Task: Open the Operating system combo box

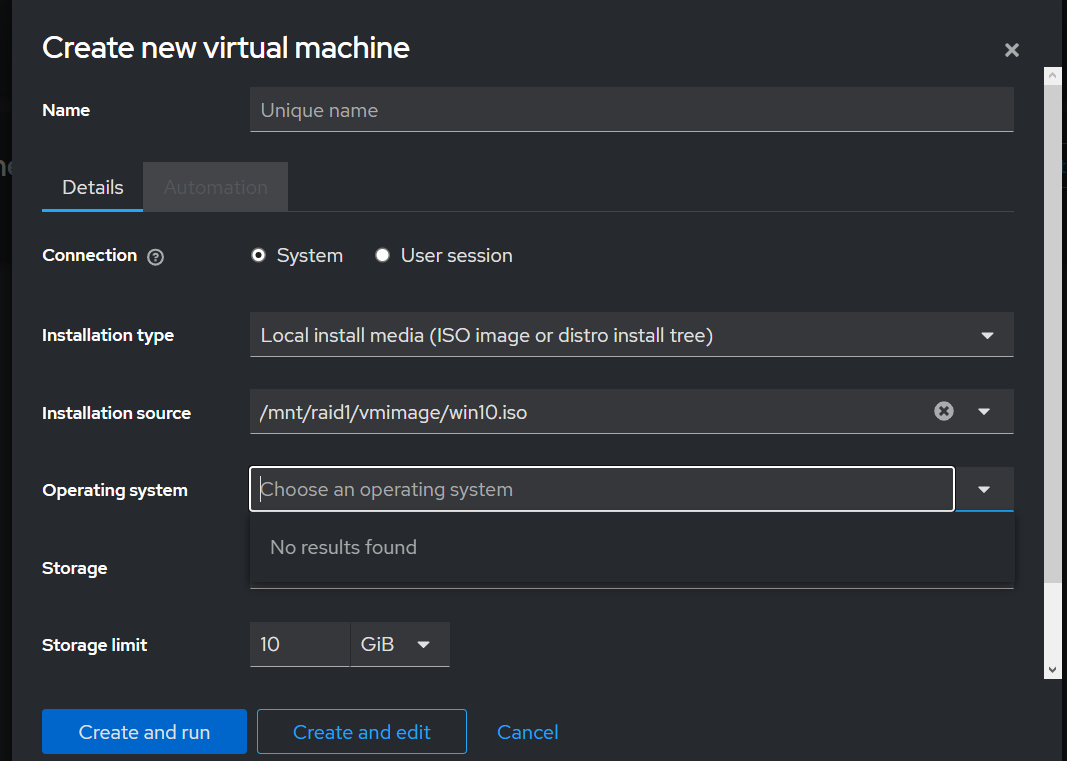Action: pos(600,489)
